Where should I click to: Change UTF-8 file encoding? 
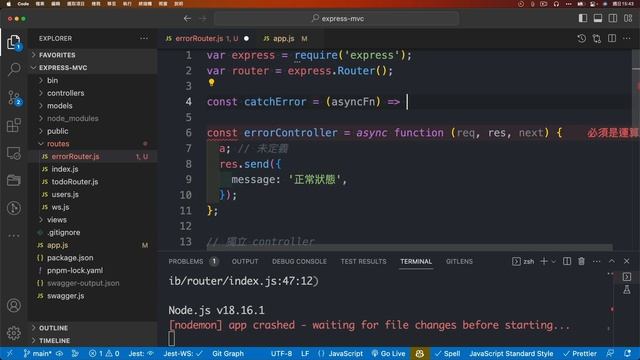(281, 353)
